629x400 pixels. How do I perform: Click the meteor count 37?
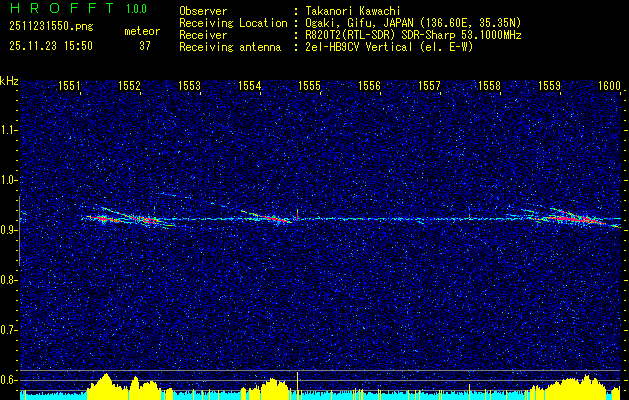click(x=145, y=46)
